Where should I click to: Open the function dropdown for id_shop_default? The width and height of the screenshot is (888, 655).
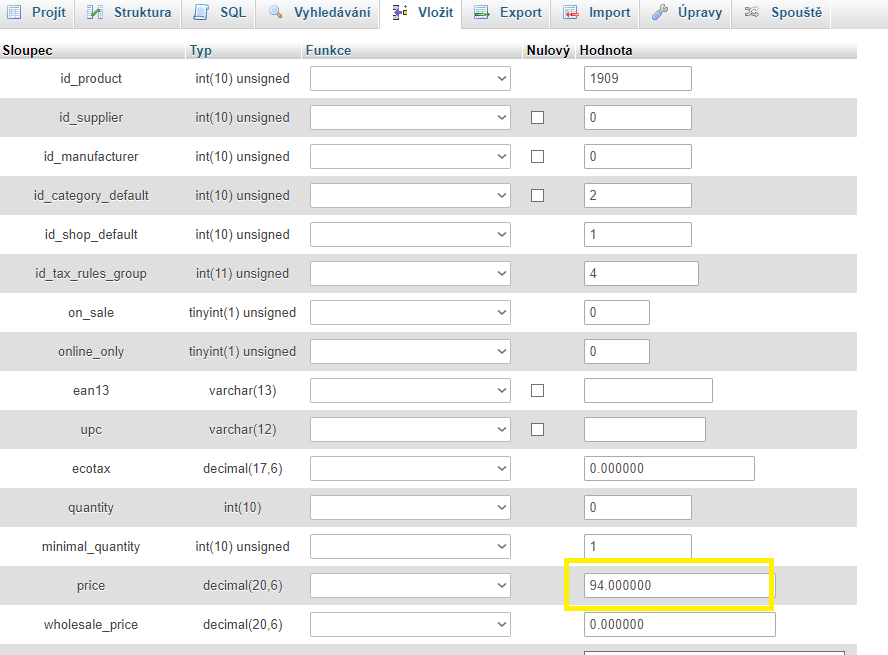pyautogui.click(x=410, y=234)
